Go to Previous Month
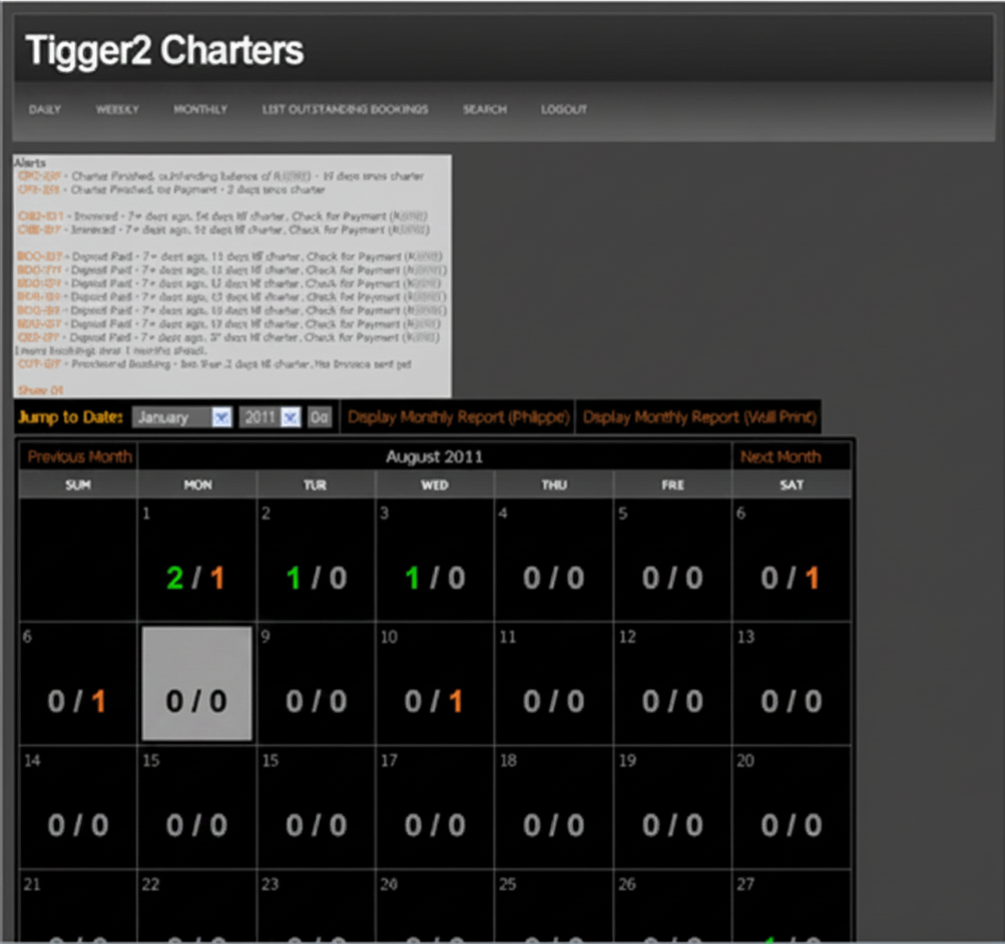 [x=79, y=457]
